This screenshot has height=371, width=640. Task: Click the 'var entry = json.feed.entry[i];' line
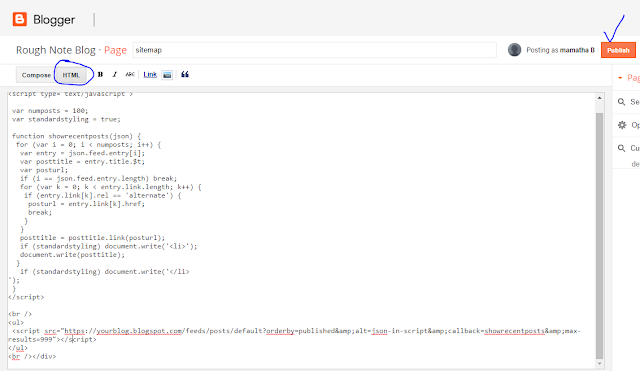(x=82, y=153)
